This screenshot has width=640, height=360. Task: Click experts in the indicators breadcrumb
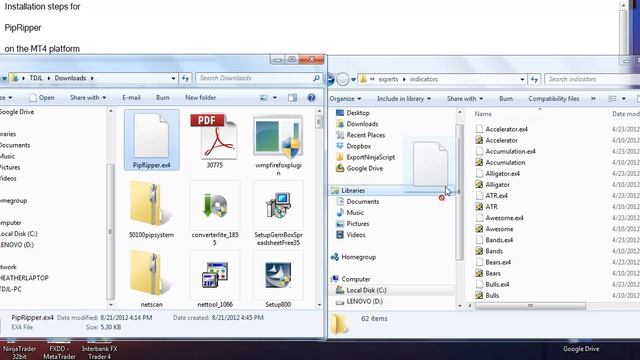(388, 79)
